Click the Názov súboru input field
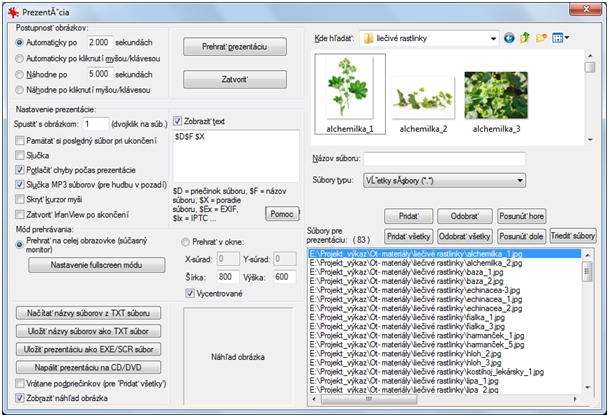The image size is (609, 417). [x=445, y=159]
